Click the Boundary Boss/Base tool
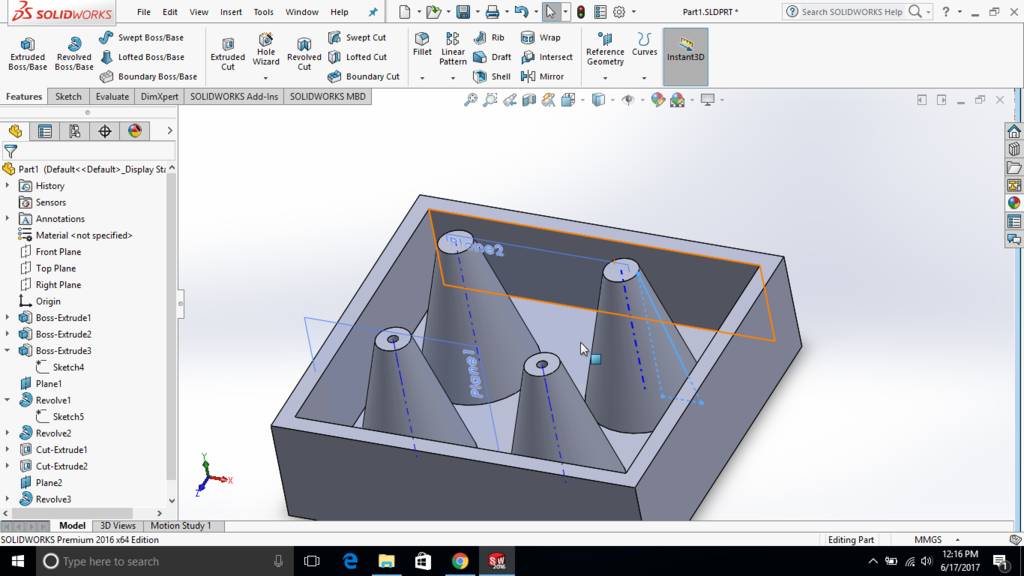The image size is (1024, 576). pyautogui.click(x=148, y=76)
